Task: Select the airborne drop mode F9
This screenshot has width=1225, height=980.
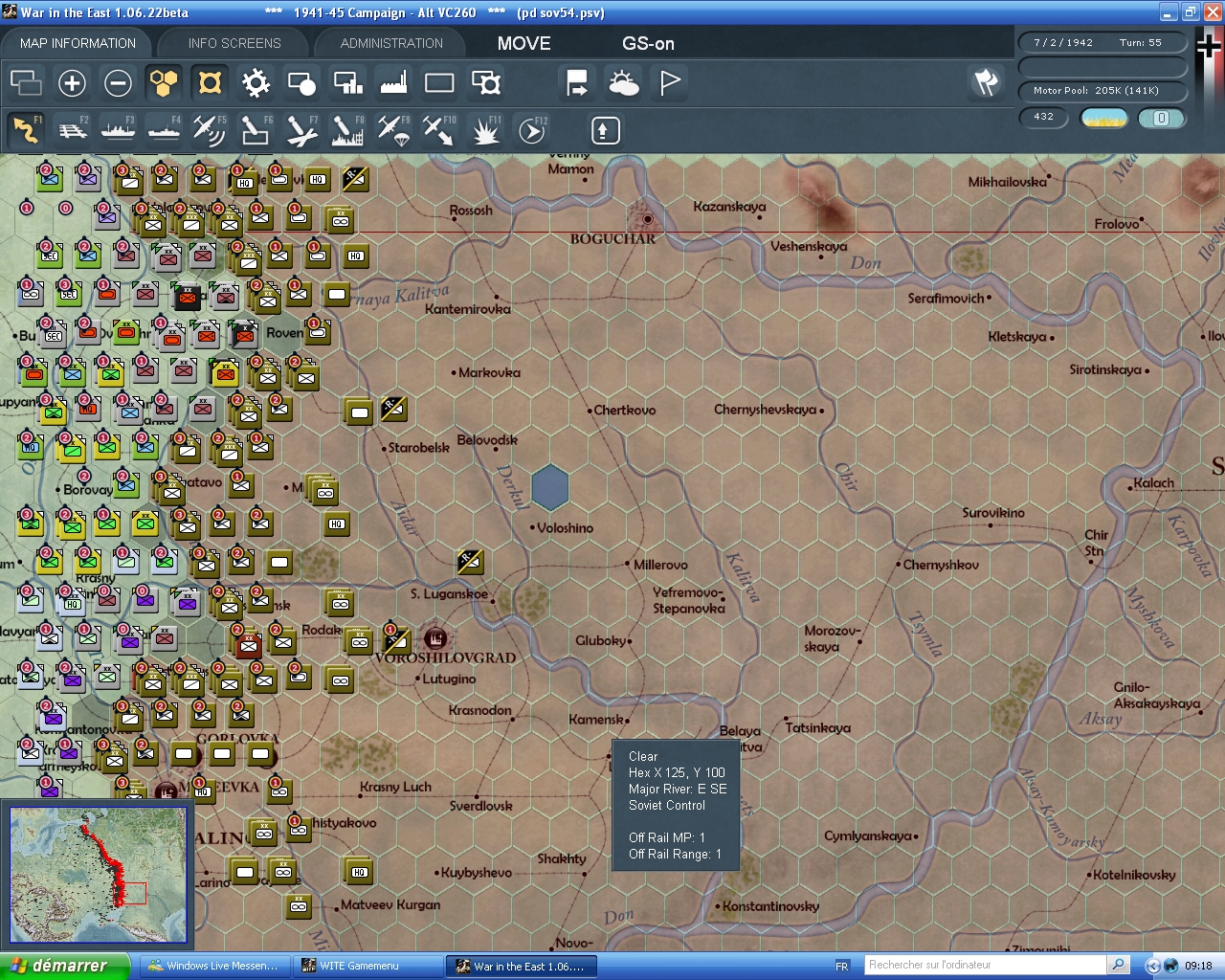Action: point(393,129)
